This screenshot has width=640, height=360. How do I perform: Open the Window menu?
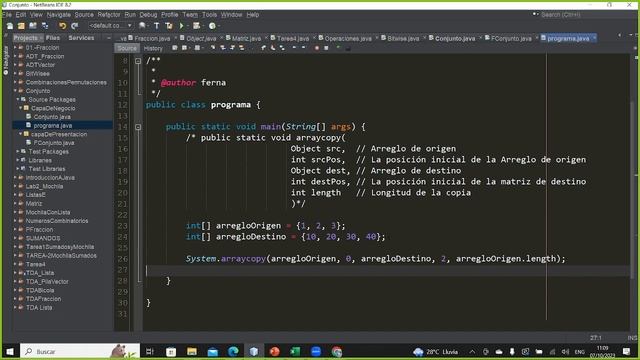click(x=231, y=15)
